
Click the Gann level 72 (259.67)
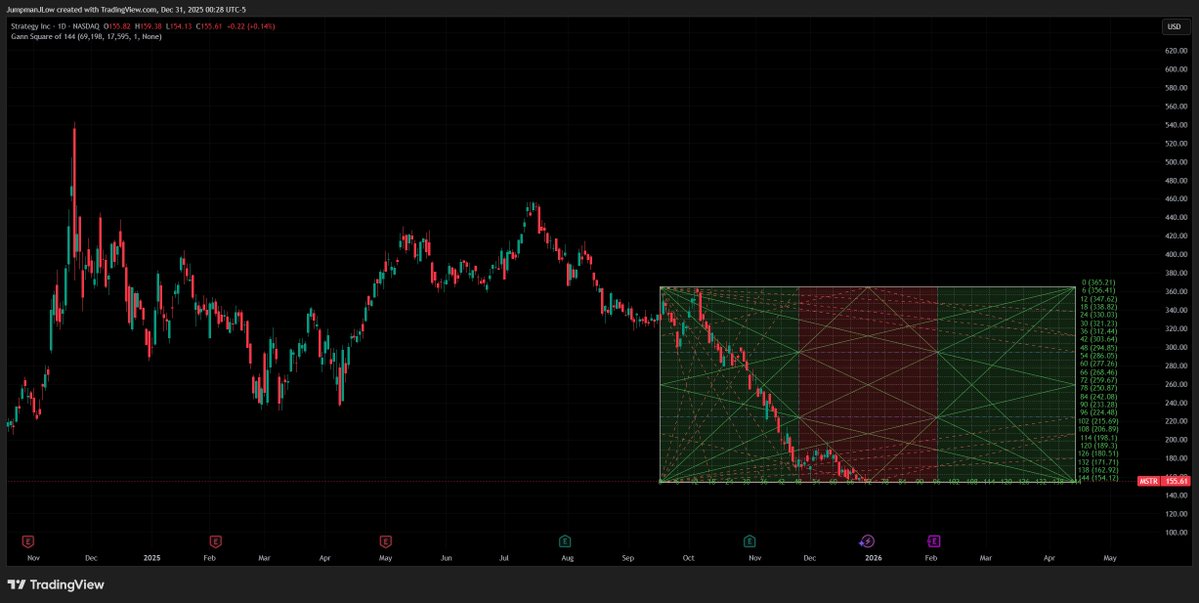(x=1099, y=380)
